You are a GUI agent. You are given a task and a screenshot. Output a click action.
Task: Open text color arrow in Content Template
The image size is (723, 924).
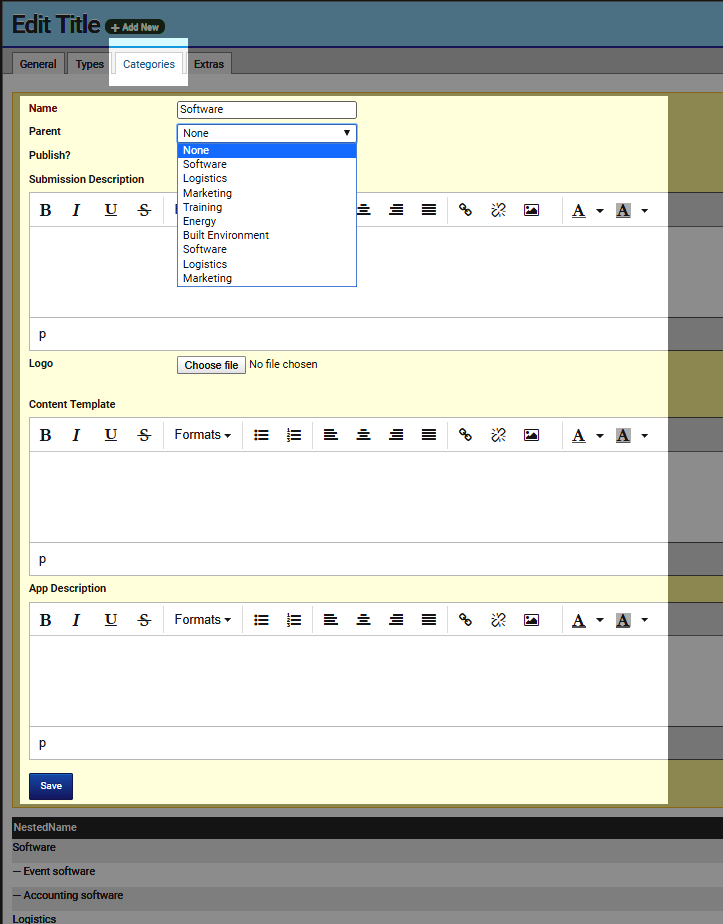pyautogui.click(x=600, y=435)
